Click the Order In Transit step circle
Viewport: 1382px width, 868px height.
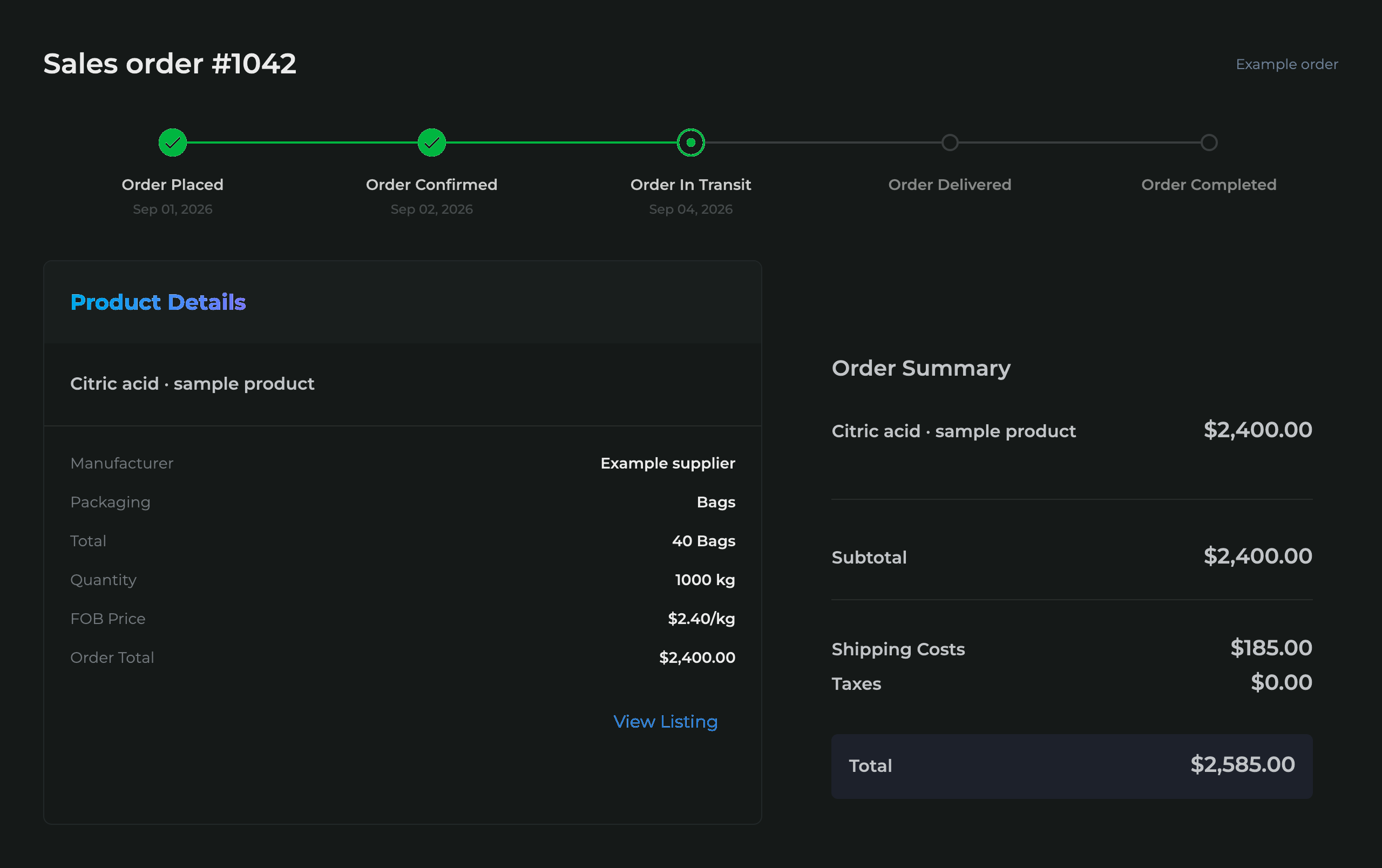click(x=691, y=143)
